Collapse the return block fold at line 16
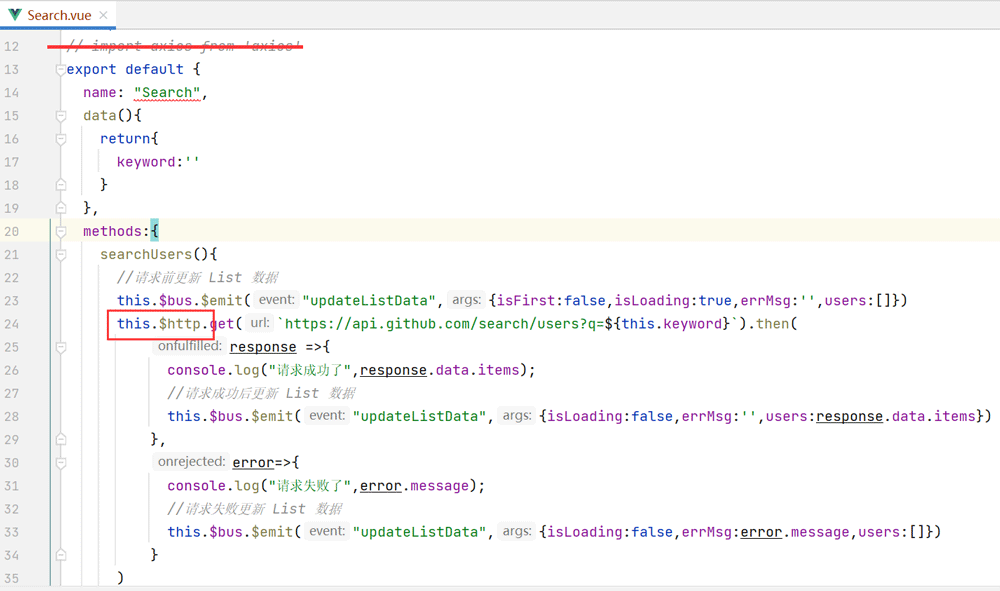1000x591 pixels. (61, 138)
